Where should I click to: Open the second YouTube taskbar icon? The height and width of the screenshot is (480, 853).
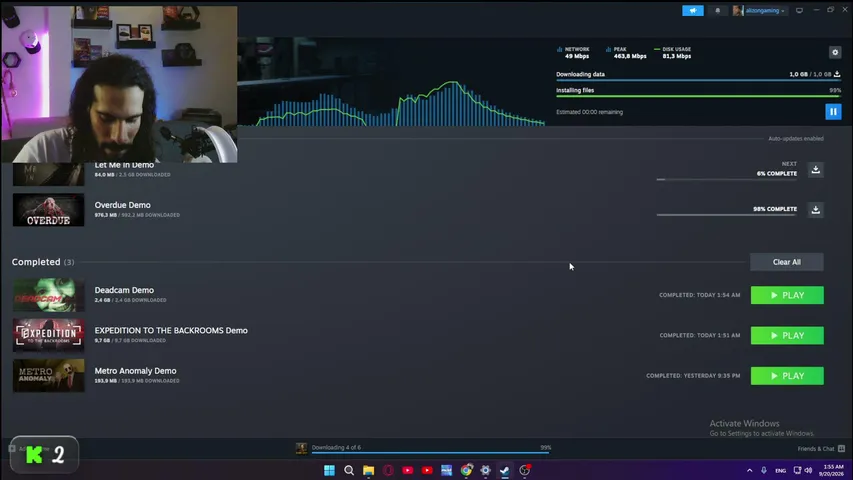pyautogui.click(x=427, y=470)
